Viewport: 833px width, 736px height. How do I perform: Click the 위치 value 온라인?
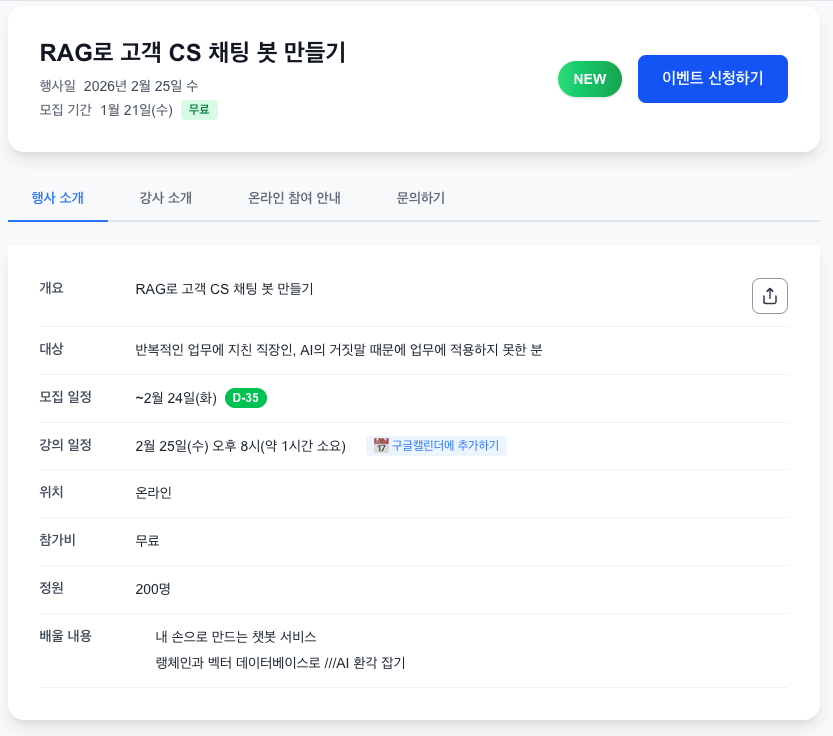click(x=153, y=493)
